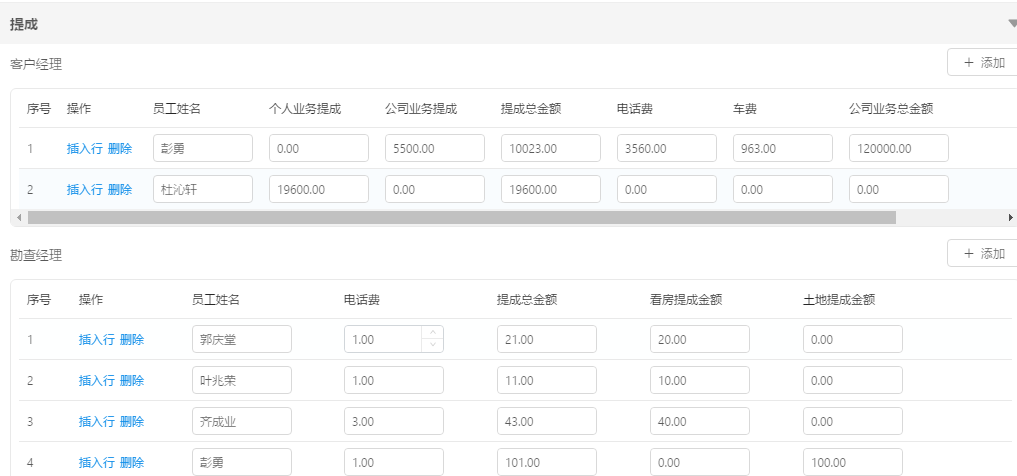The height and width of the screenshot is (476, 1017).
Task: Click 插入行 for 彭勇 in 客户经理 table
Action: 84,149
